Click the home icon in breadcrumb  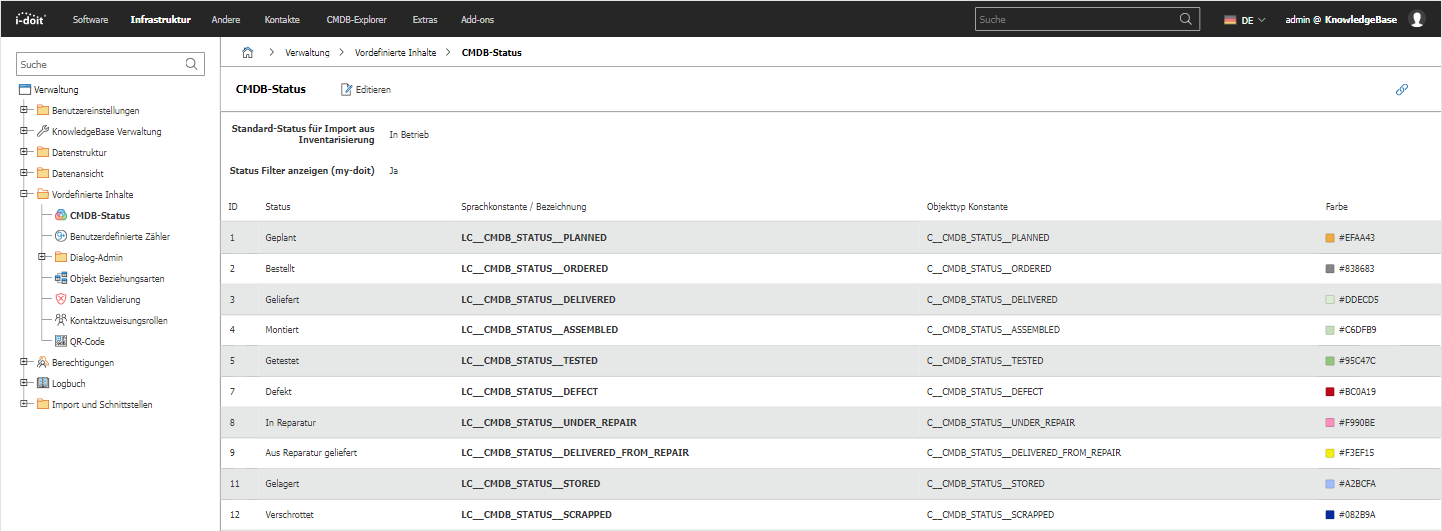pos(247,52)
